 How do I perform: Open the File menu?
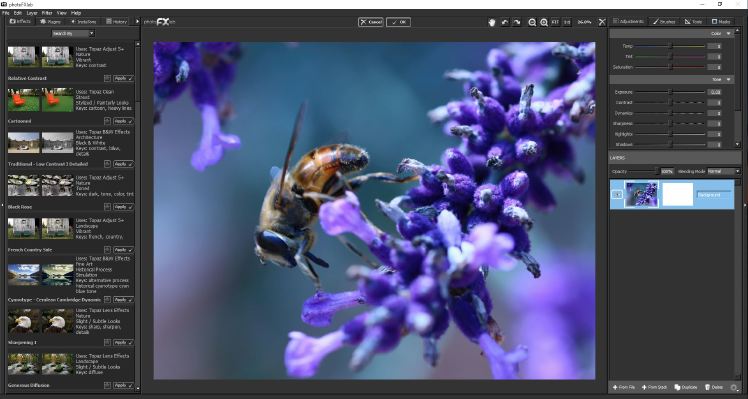(x=5, y=13)
